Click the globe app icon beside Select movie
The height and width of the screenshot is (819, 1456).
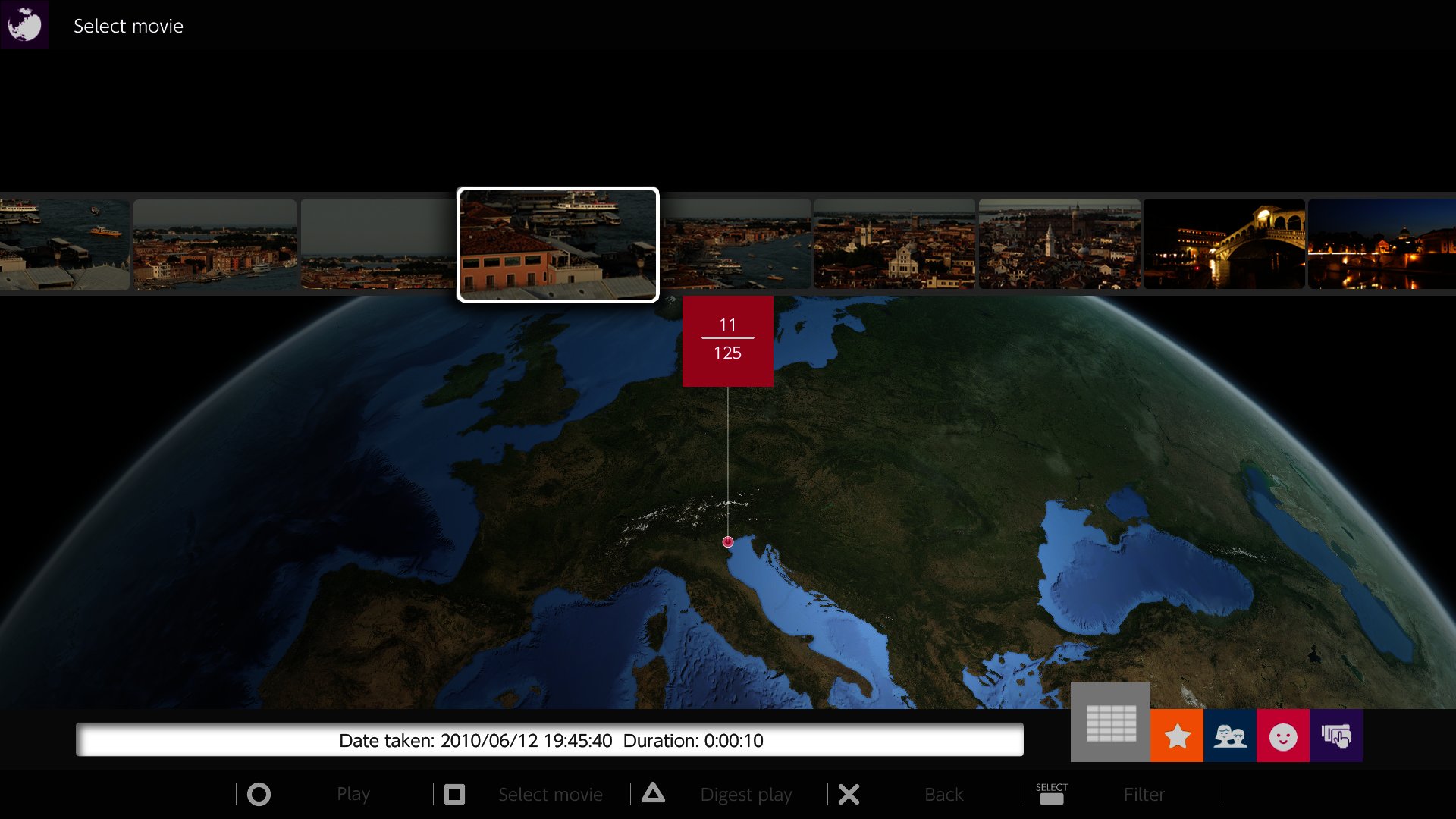(24, 24)
